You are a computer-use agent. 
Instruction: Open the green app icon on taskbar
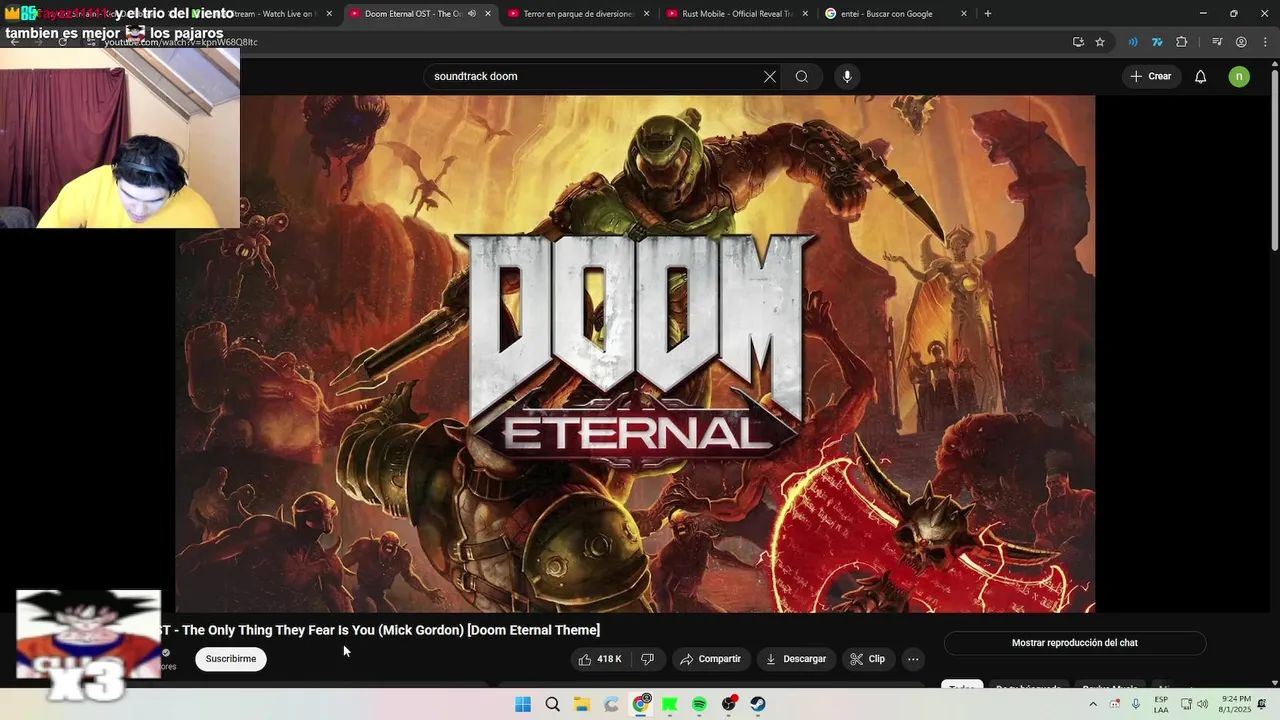[x=670, y=704]
